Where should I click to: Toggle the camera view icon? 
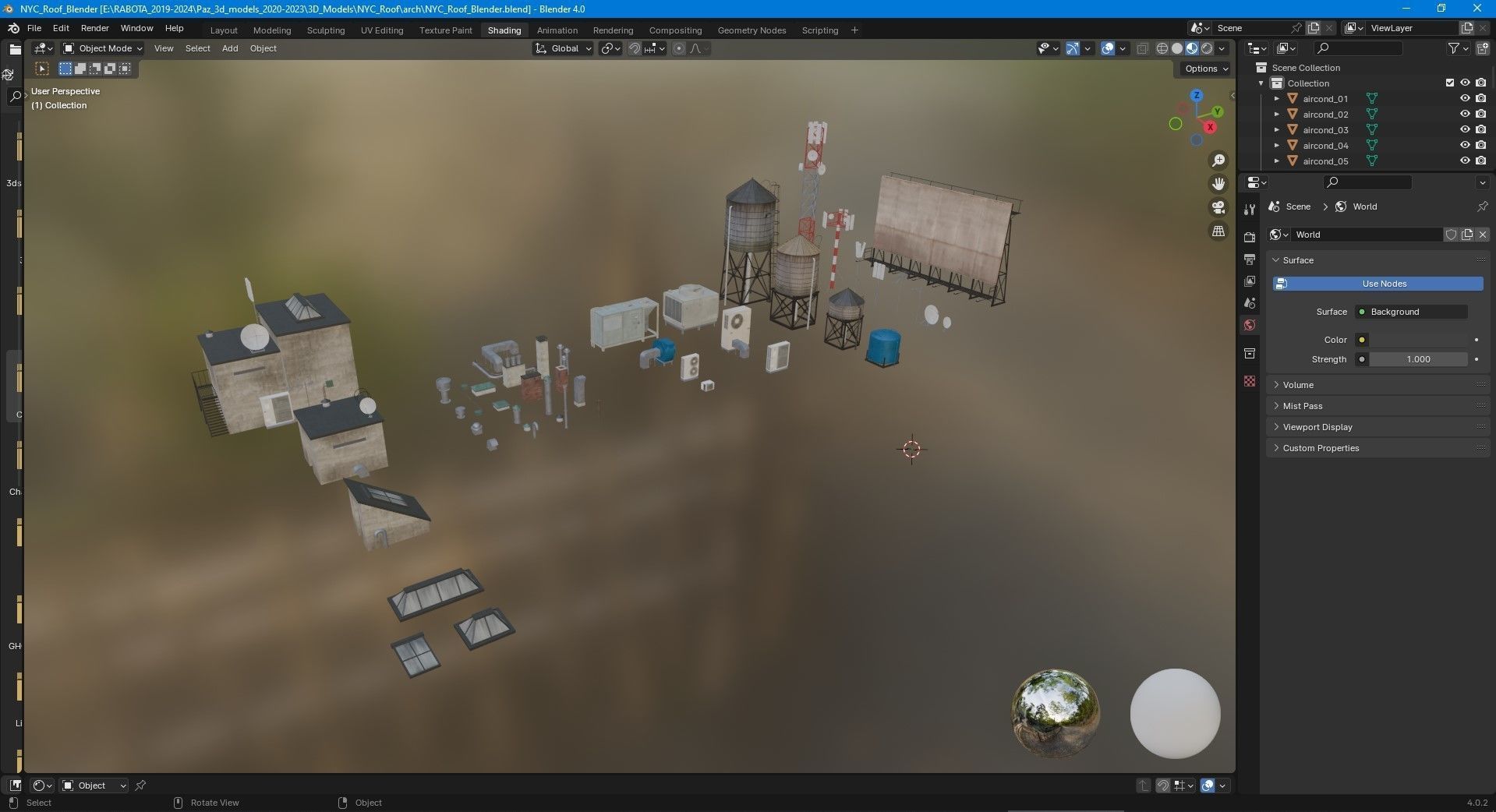[x=1218, y=207]
